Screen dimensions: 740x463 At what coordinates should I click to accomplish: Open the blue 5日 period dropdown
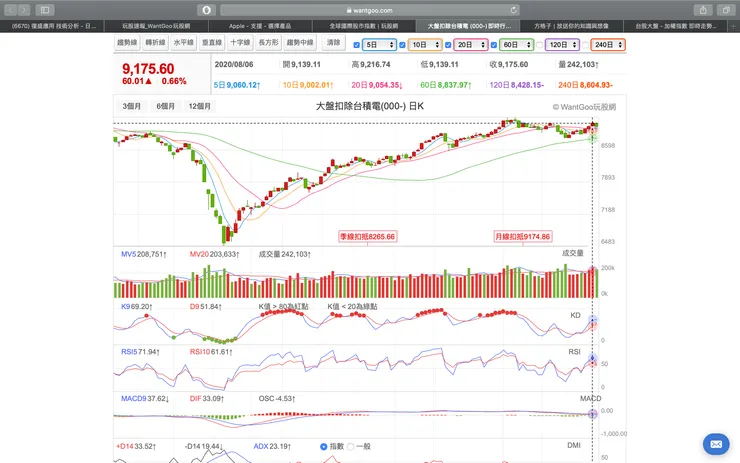point(379,45)
